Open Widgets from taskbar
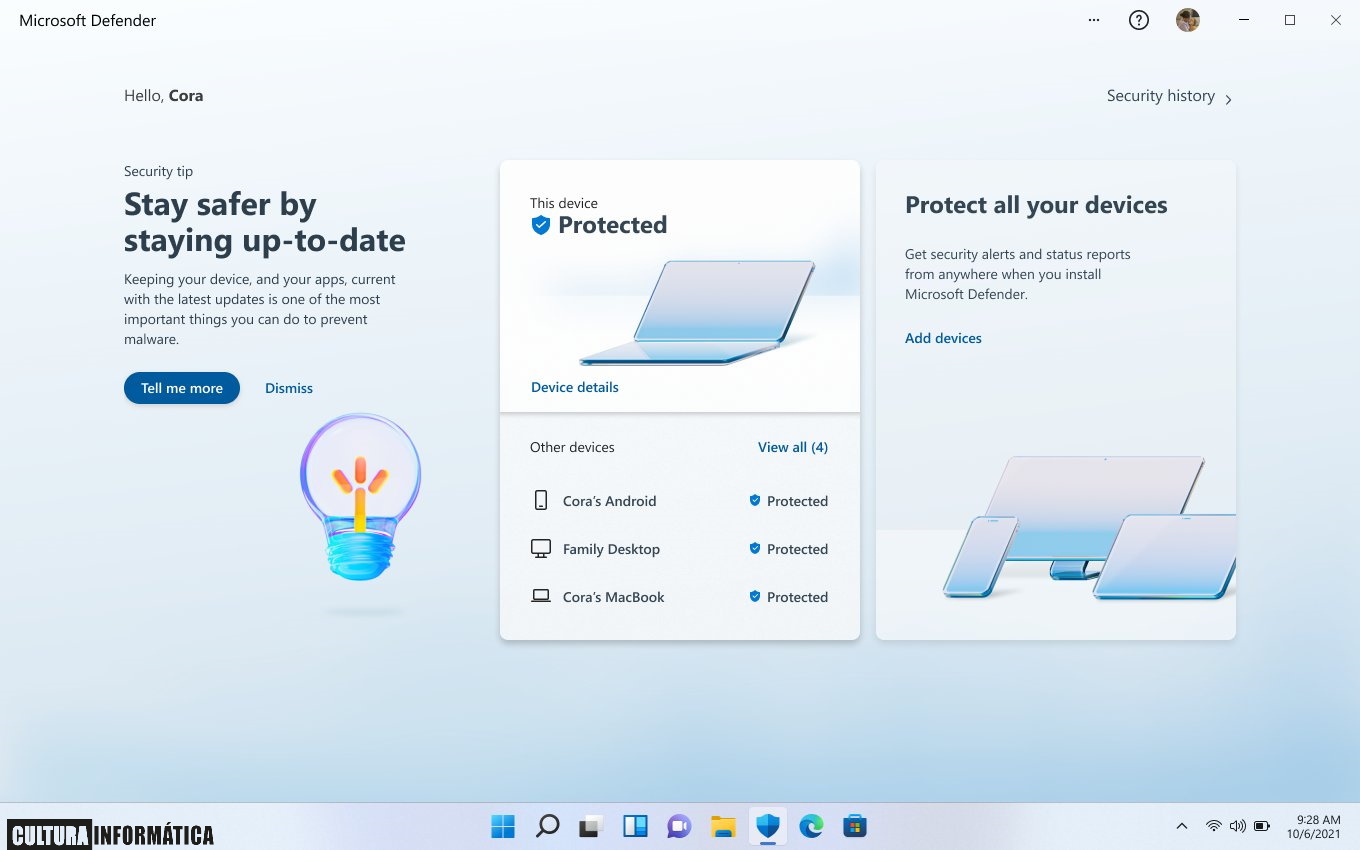 tap(635, 826)
